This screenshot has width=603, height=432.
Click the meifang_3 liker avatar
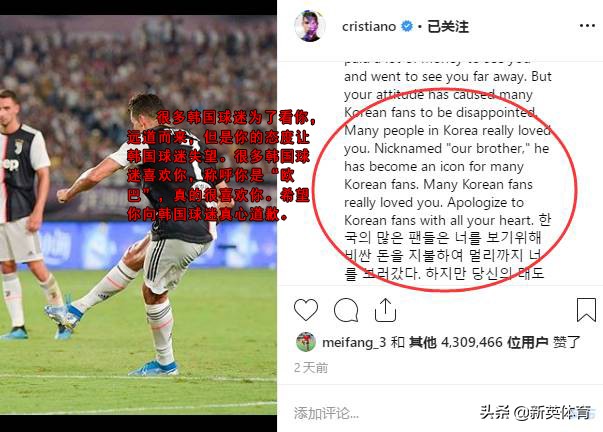(x=306, y=342)
